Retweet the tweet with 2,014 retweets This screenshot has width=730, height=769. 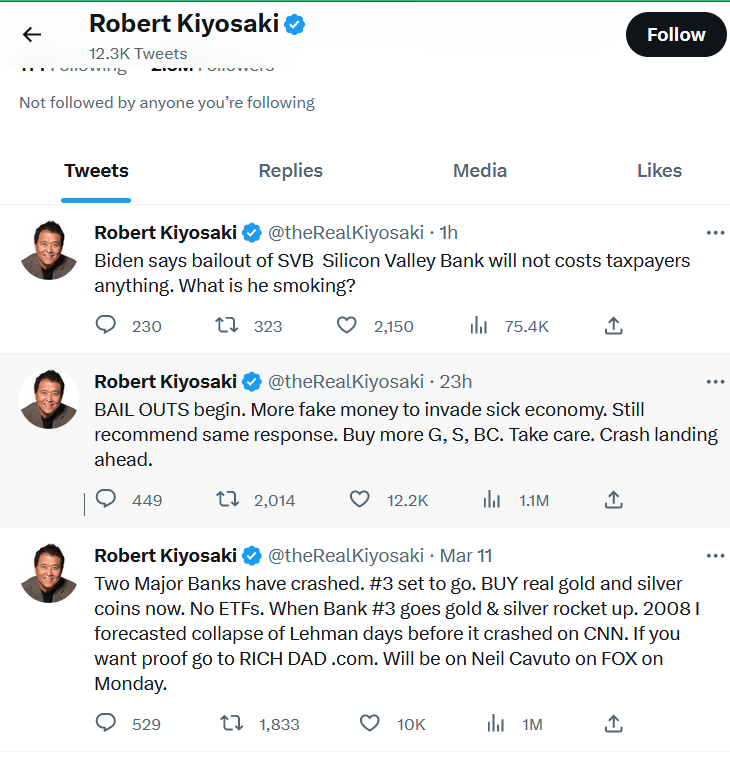pyautogui.click(x=228, y=499)
